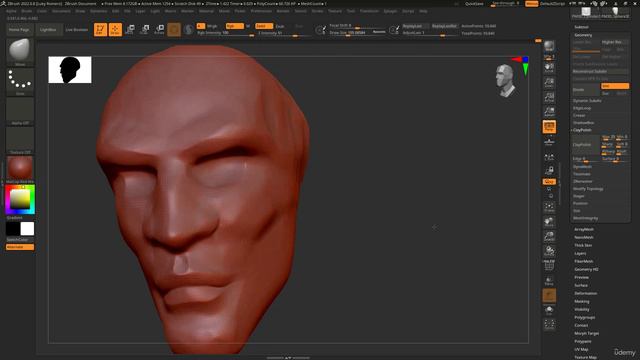Toggle the Perspective view button
The height and width of the screenshot is (360, 640).
pyautogui.click(x=549, y=127)
